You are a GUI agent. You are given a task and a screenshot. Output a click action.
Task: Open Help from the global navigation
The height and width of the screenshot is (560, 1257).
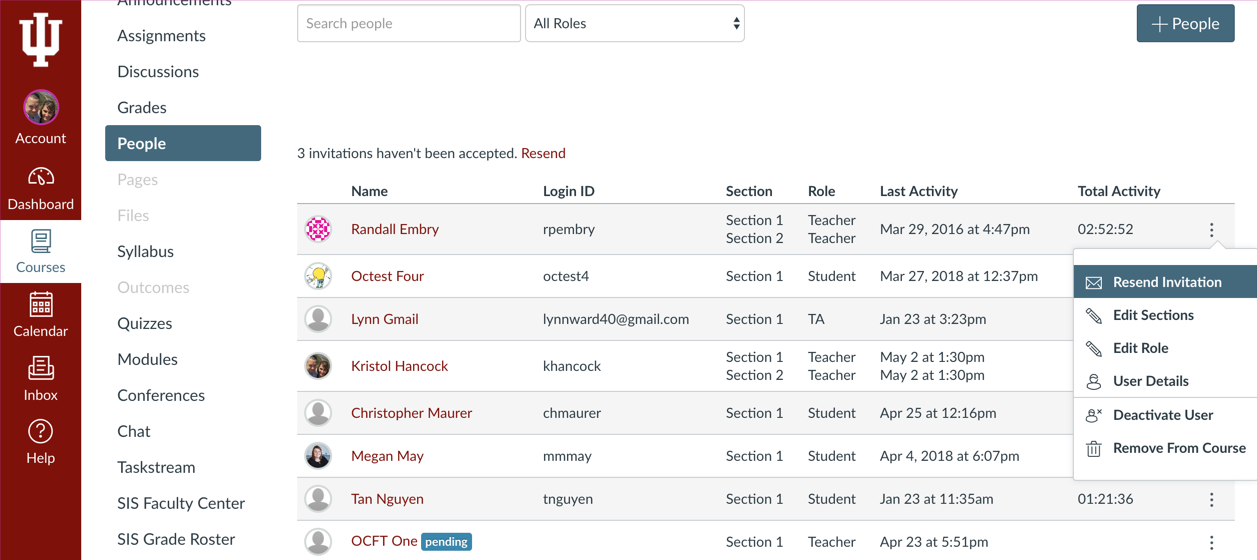pyautogui.click(x=41, y=442)
